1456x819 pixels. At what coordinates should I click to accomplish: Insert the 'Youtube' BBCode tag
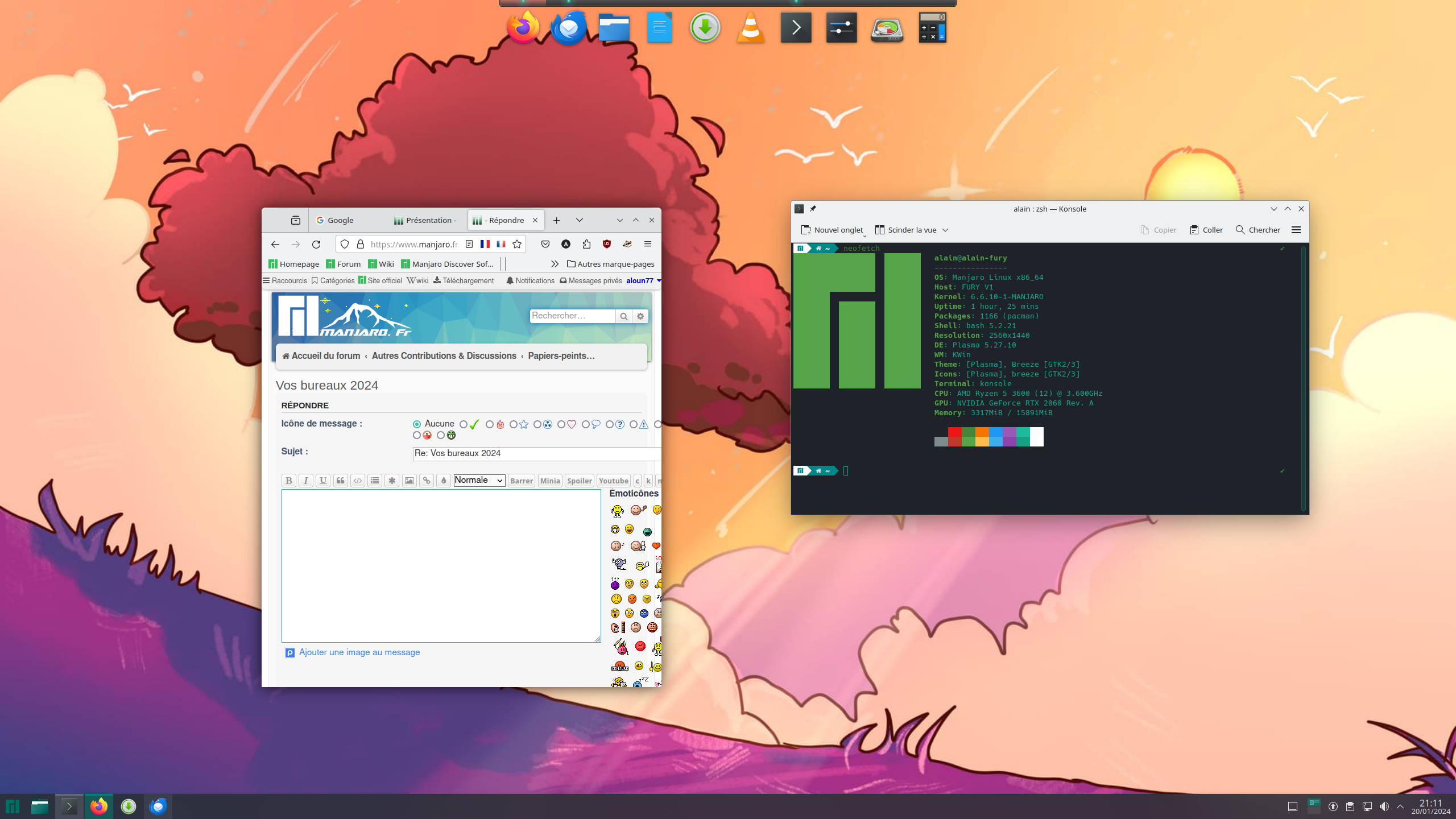[614, 481]
